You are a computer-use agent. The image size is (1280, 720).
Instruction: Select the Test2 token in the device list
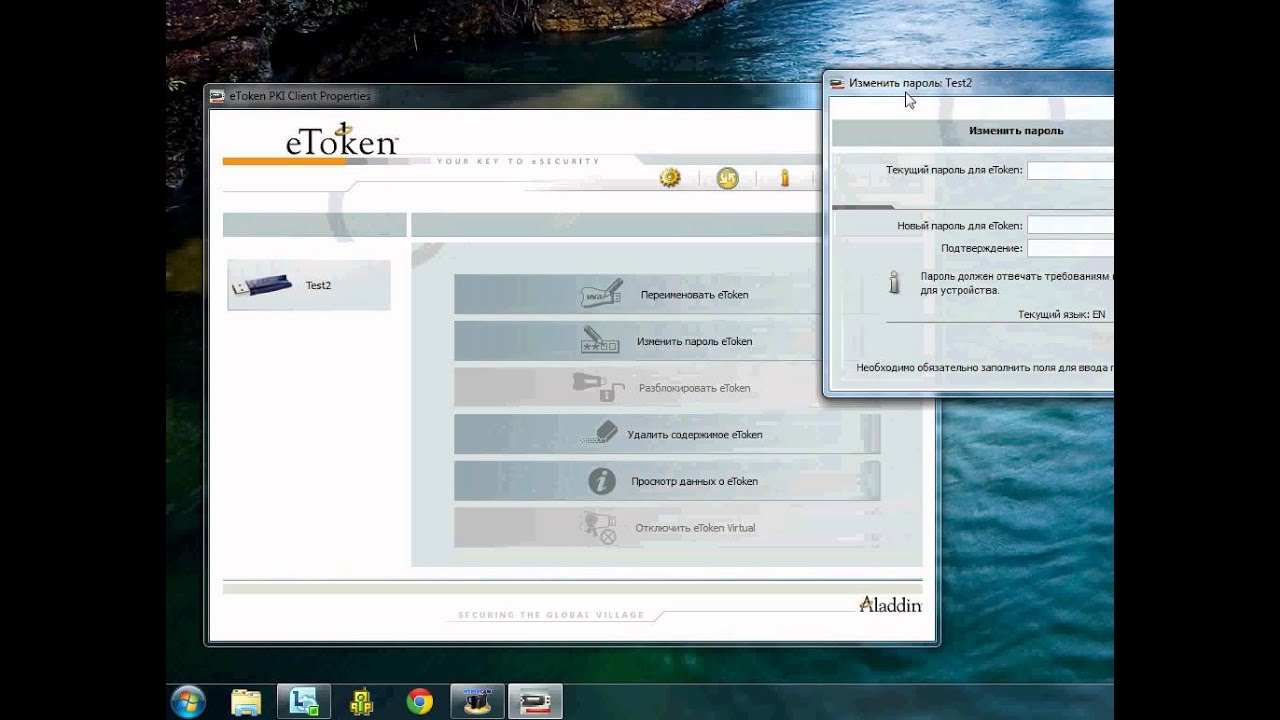[309, 285]
